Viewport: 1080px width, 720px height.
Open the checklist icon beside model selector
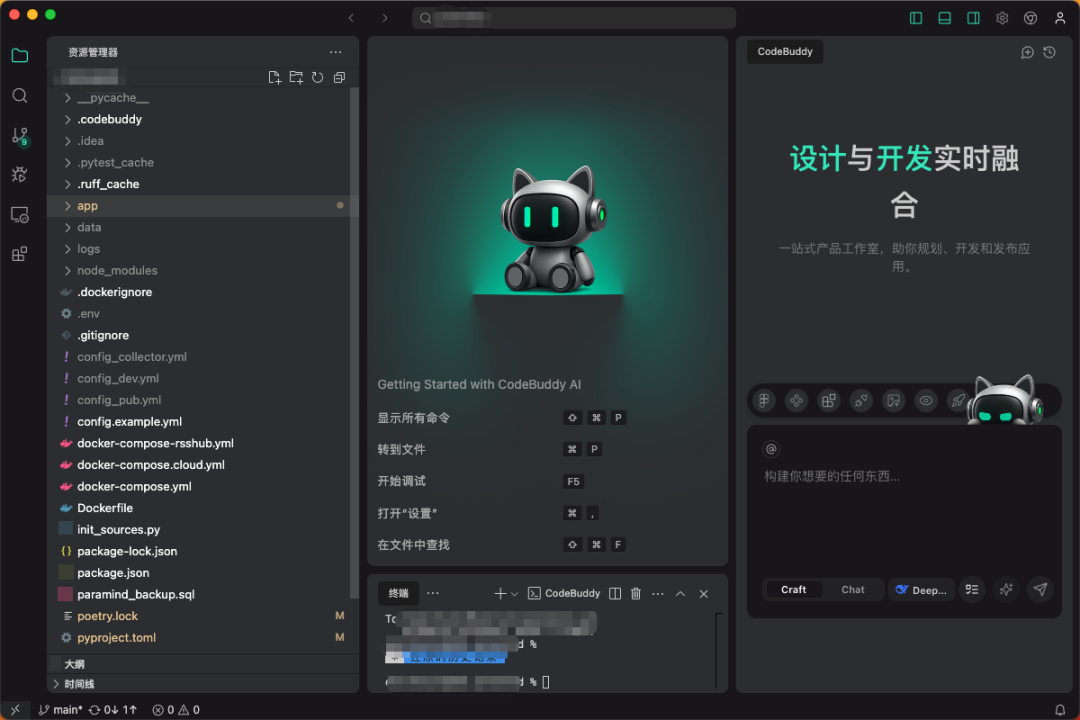tap(972, 589)
